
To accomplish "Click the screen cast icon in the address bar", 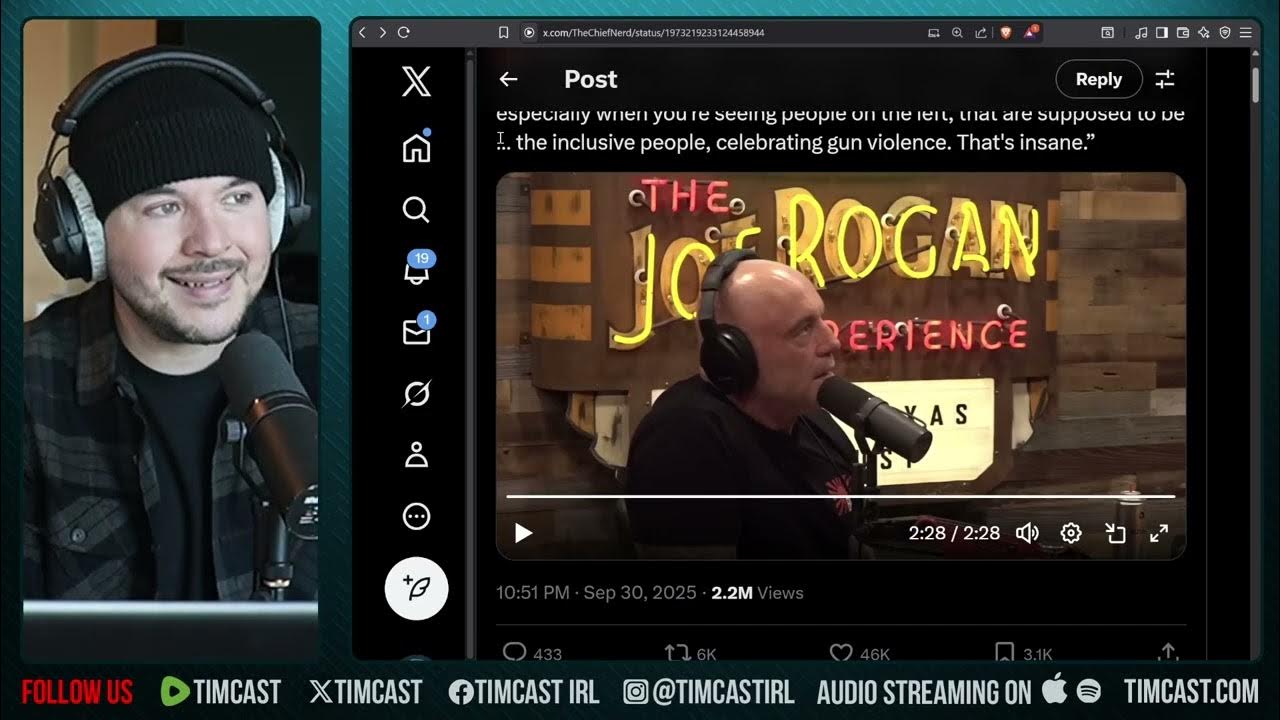I will [934, 33].
